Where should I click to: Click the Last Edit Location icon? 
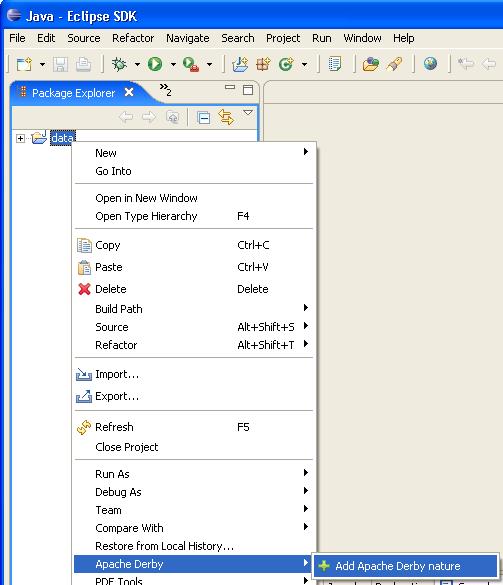(466, 64)
